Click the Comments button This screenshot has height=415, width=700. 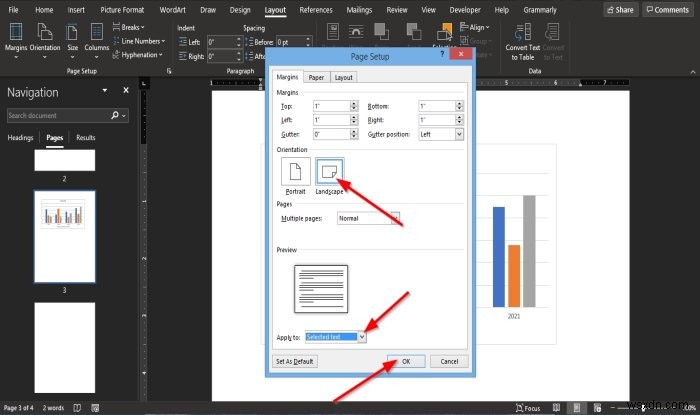(668, 10)
